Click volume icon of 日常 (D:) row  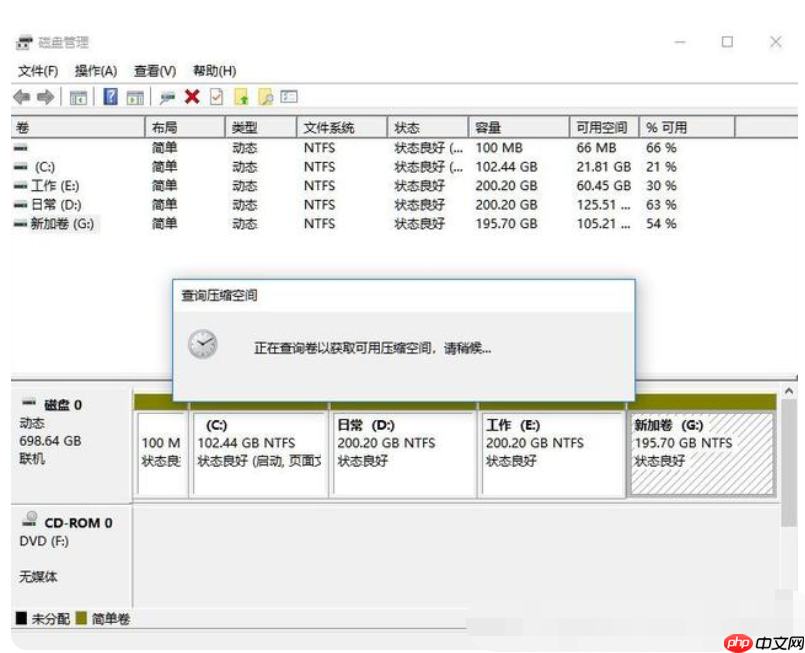pos(21,204)
